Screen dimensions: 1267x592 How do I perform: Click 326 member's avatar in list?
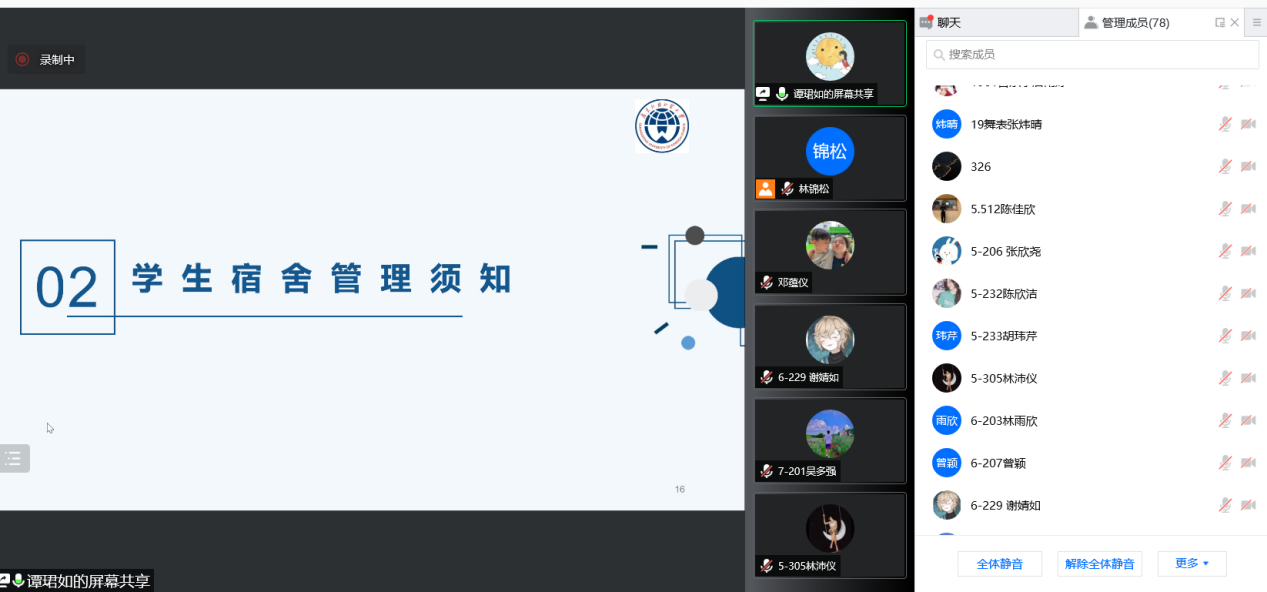[x=946, y=167]
